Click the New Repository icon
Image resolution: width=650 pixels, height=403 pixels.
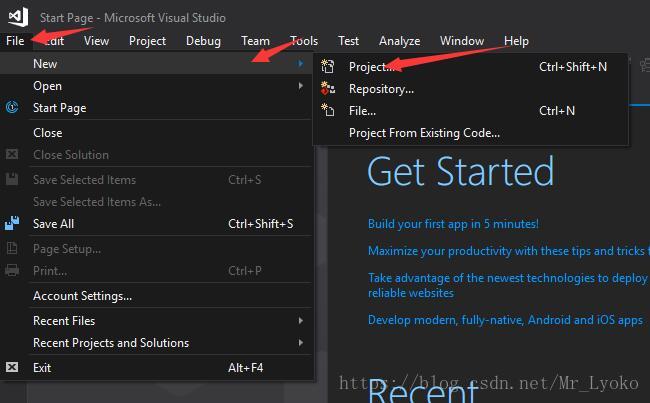[x=327, y=88]
